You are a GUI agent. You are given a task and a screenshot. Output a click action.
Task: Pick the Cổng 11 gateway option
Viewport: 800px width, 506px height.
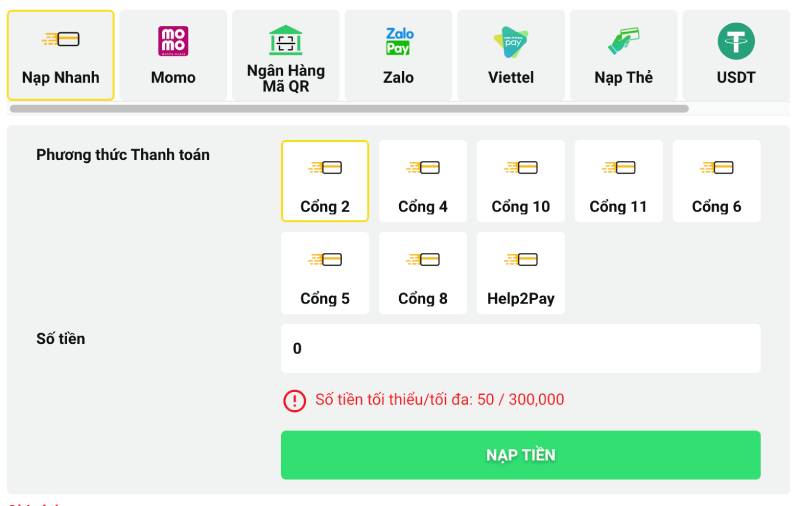click(618, 181)
